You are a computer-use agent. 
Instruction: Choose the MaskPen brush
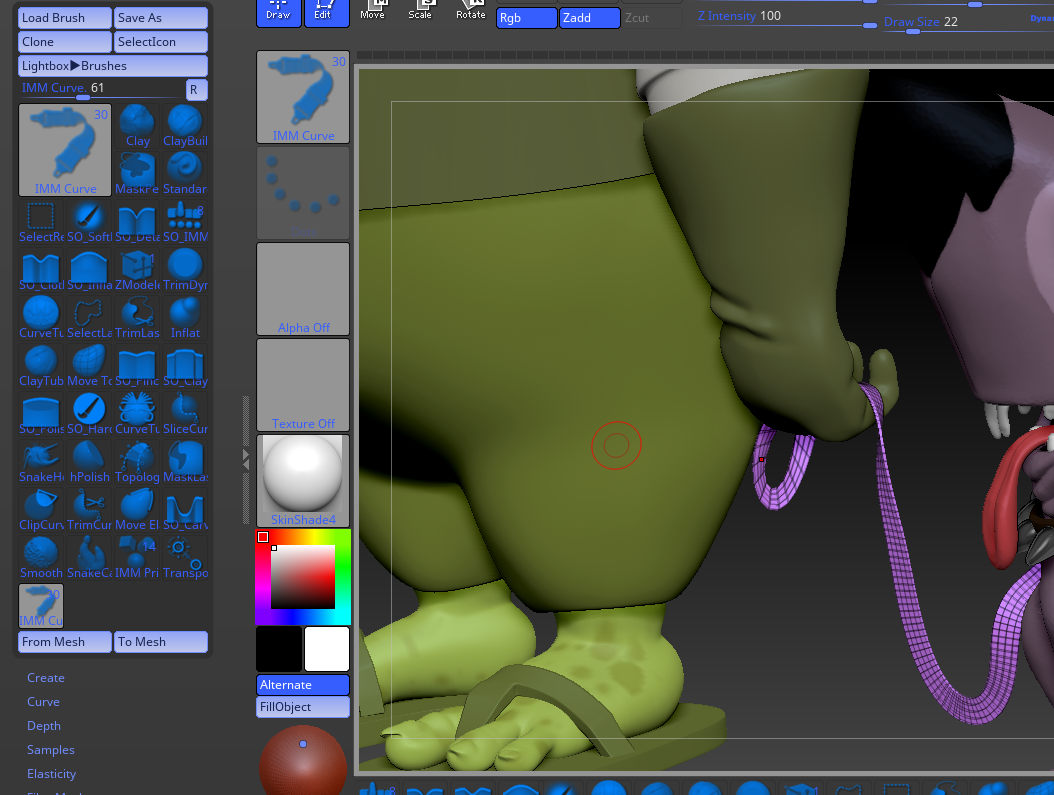click(137, 173)
